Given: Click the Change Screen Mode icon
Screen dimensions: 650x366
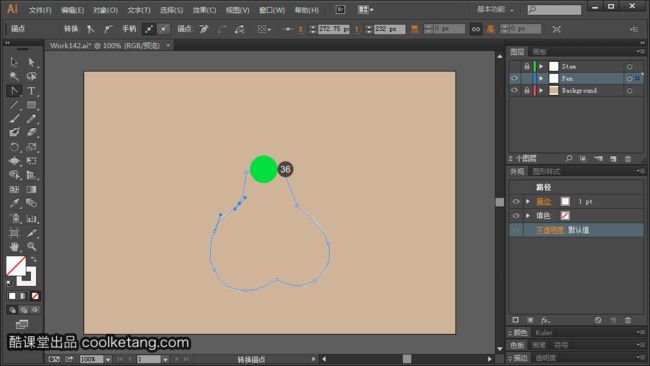Looking at the screenshot, I should tap(22, 324).
